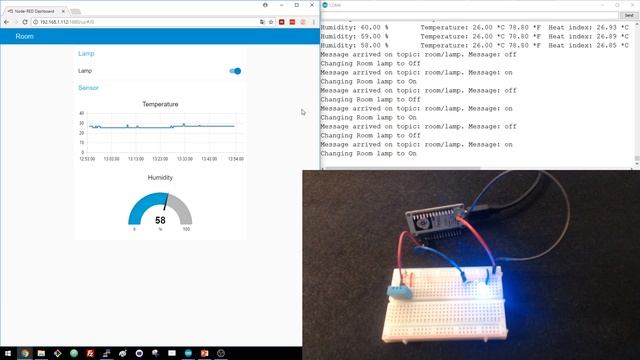Open the orange PowerPoint-style taskbar icon
The height and width of the screenshot is (360, 640).
pyautogui.click(x=204, y=353)
